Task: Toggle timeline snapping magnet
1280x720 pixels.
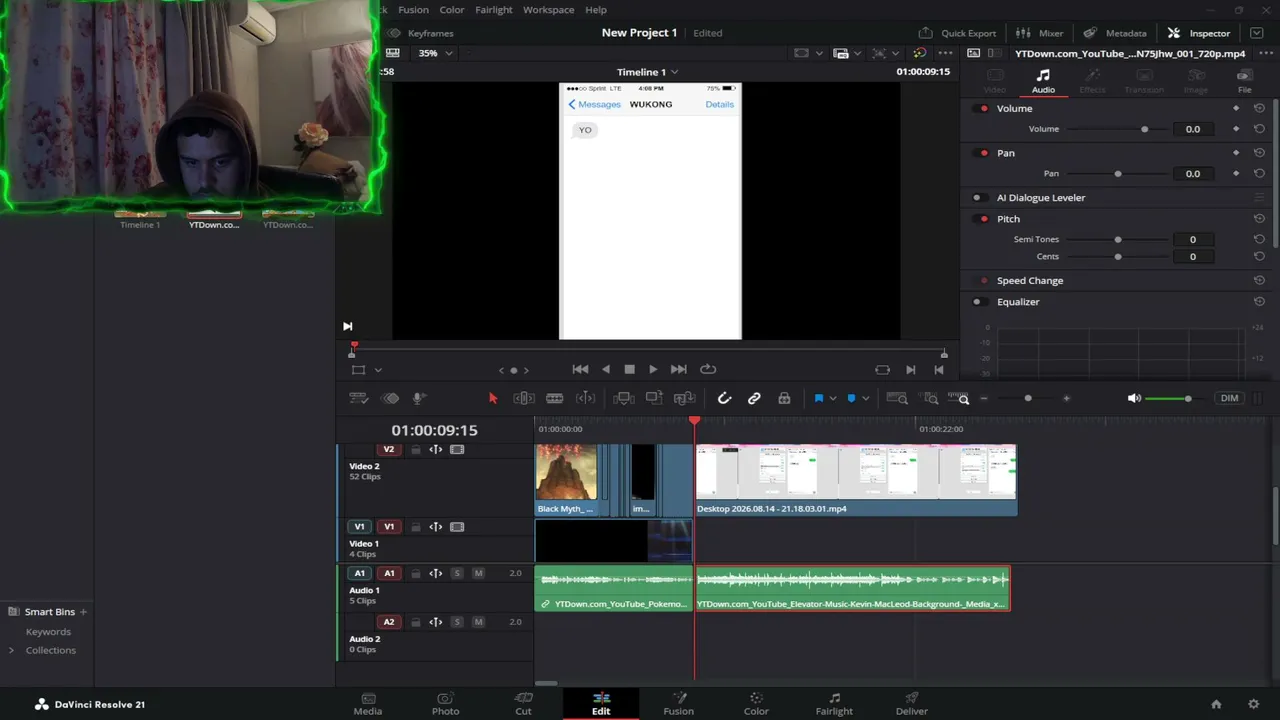Action: 724,398
